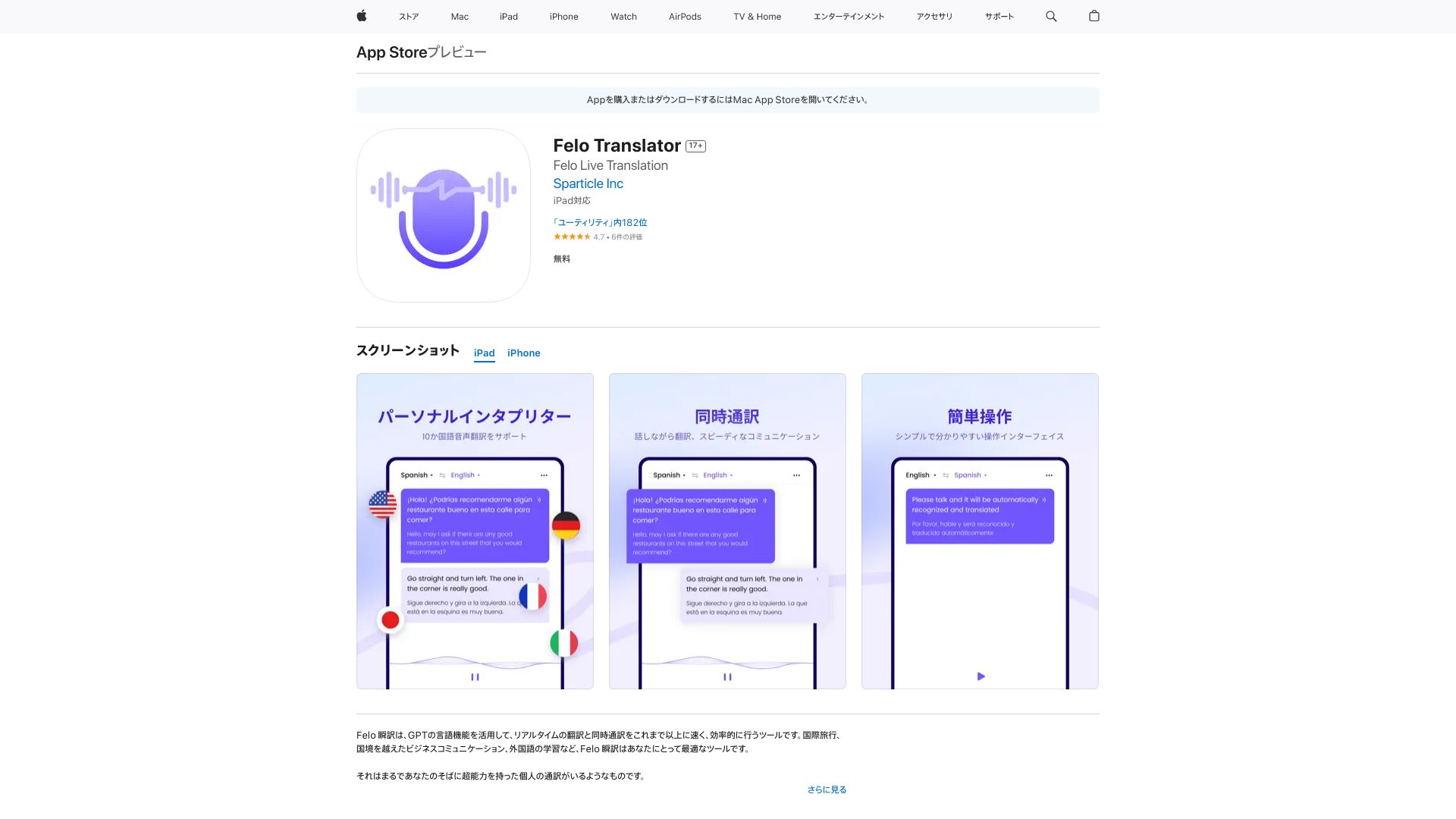
Task: Click the Mac menu bar item
Action: tap(459, 16)
